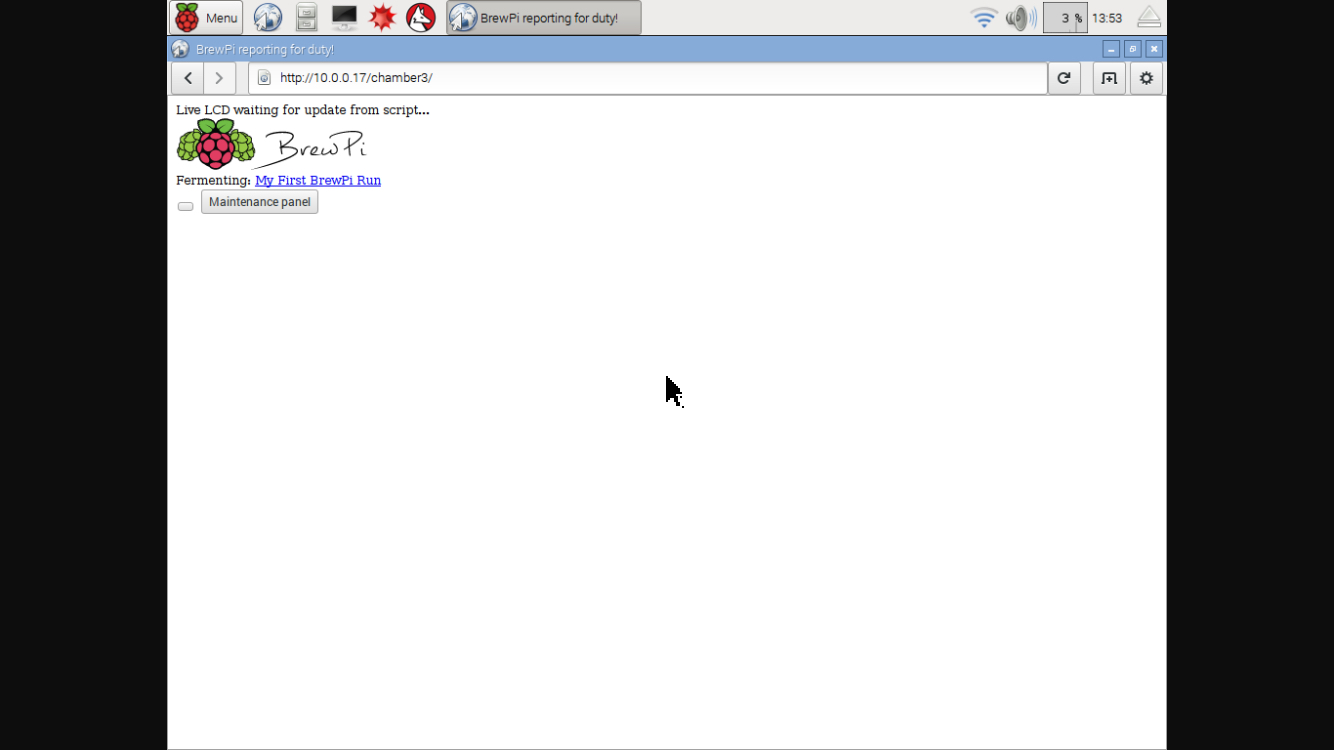Open the Maintenance panel

point(260,202)
